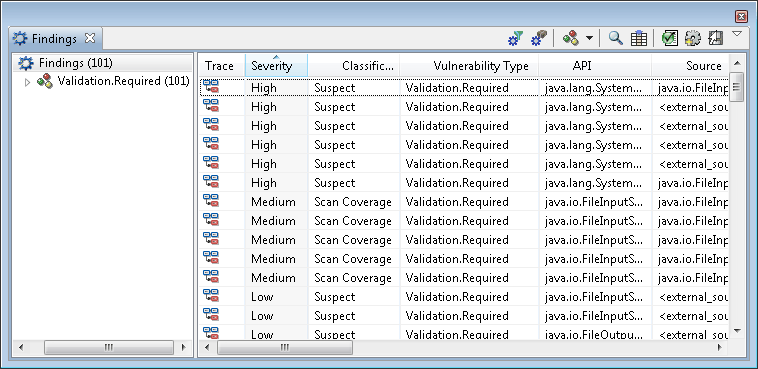
Task: Click the spheres icon next to Validation.Required (101)
Action: point(45,81)
